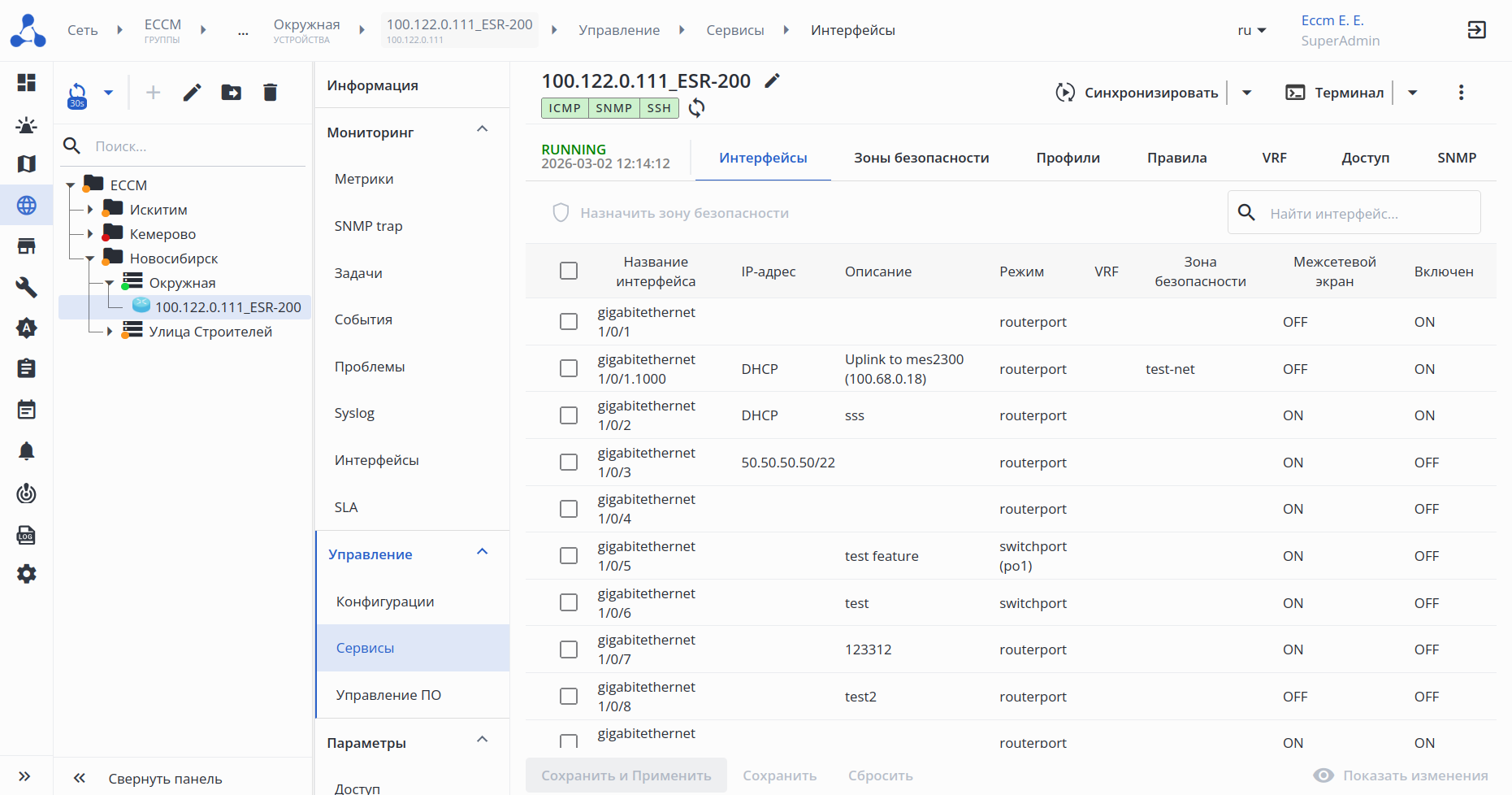Open the settings gear in left sidebar
This screenshot has height=795, width=1512.
pyautogui.click(x=27, y=574)
